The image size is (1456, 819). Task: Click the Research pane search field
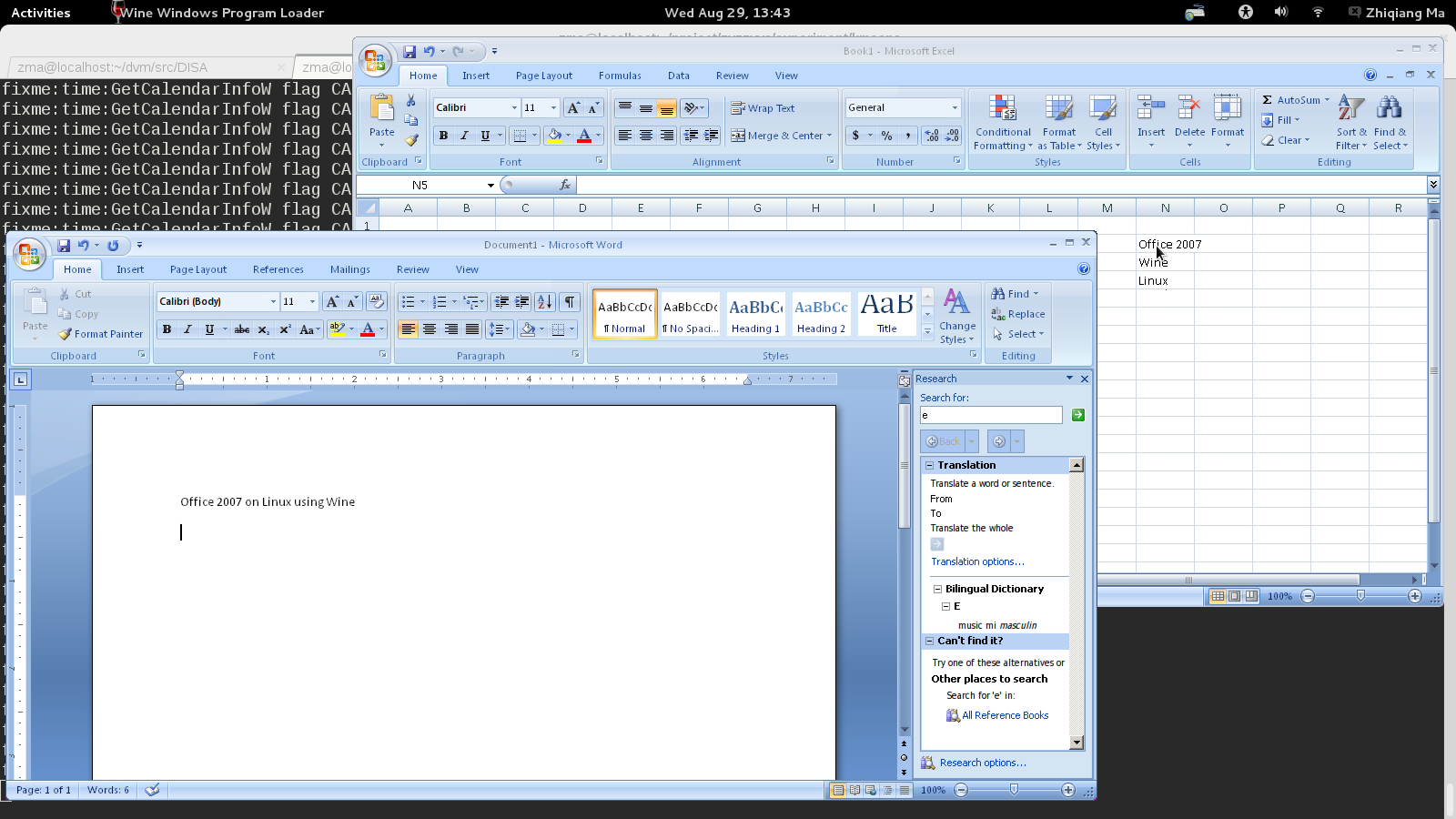tap(991, 415)
